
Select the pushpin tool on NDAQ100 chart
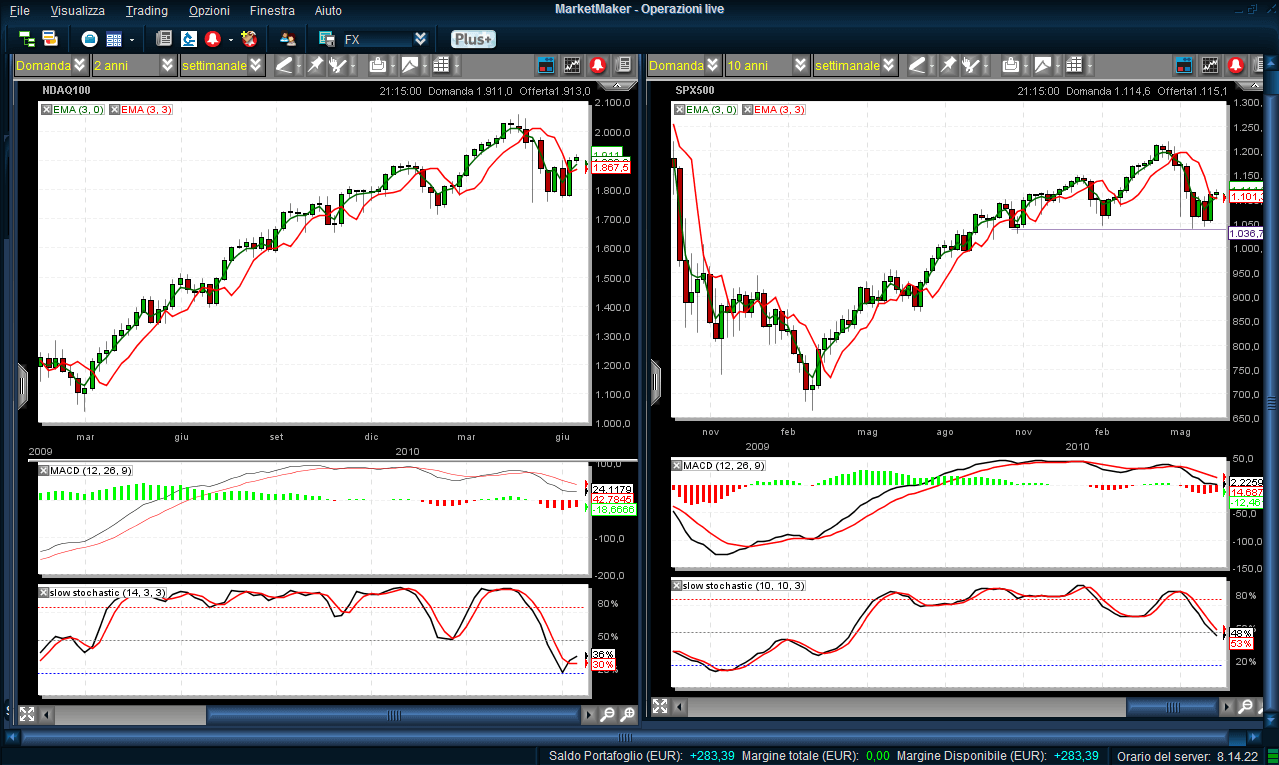(315, 66)
